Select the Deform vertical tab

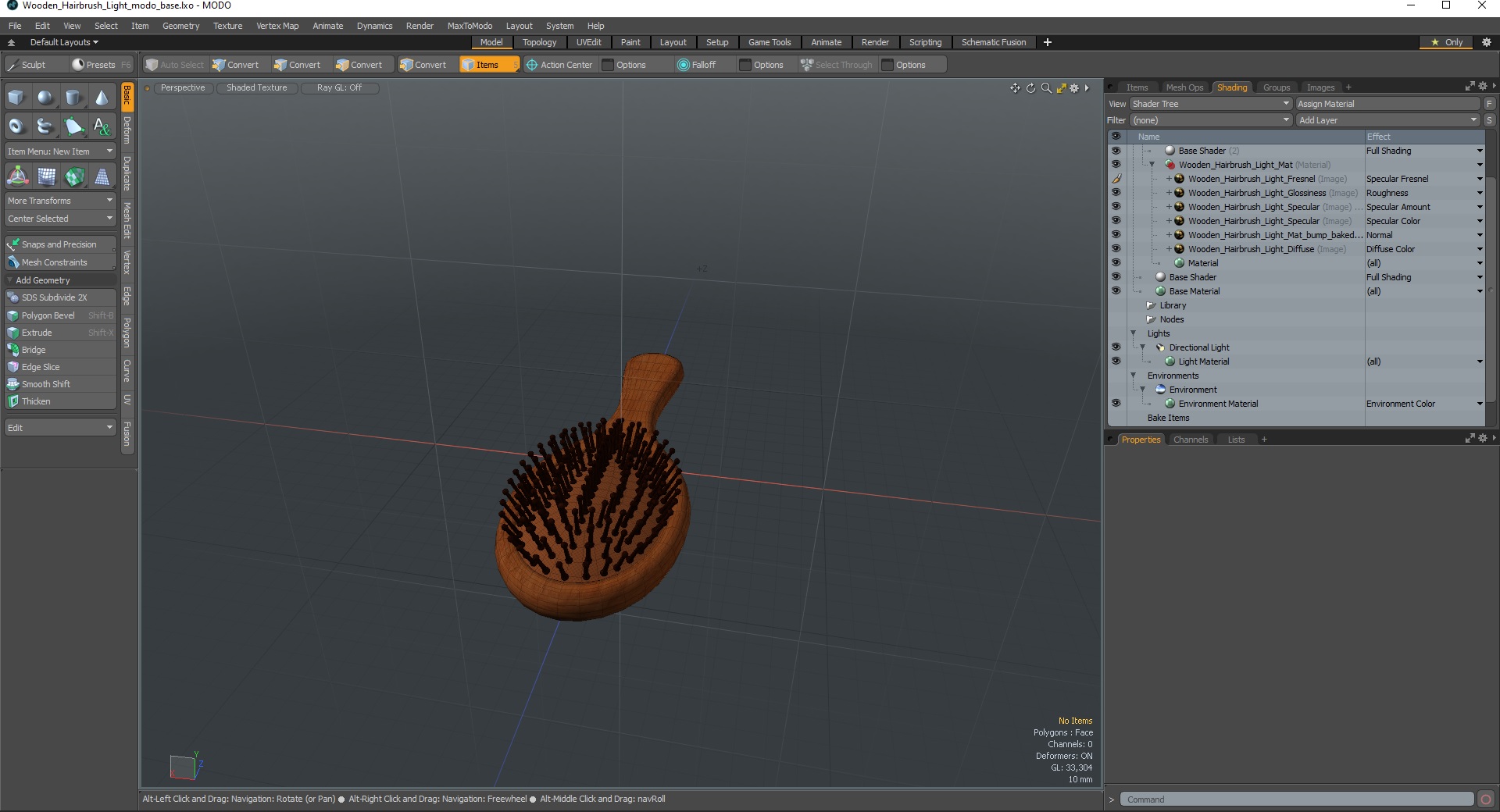pyautogui.click(x=127, y=130)
